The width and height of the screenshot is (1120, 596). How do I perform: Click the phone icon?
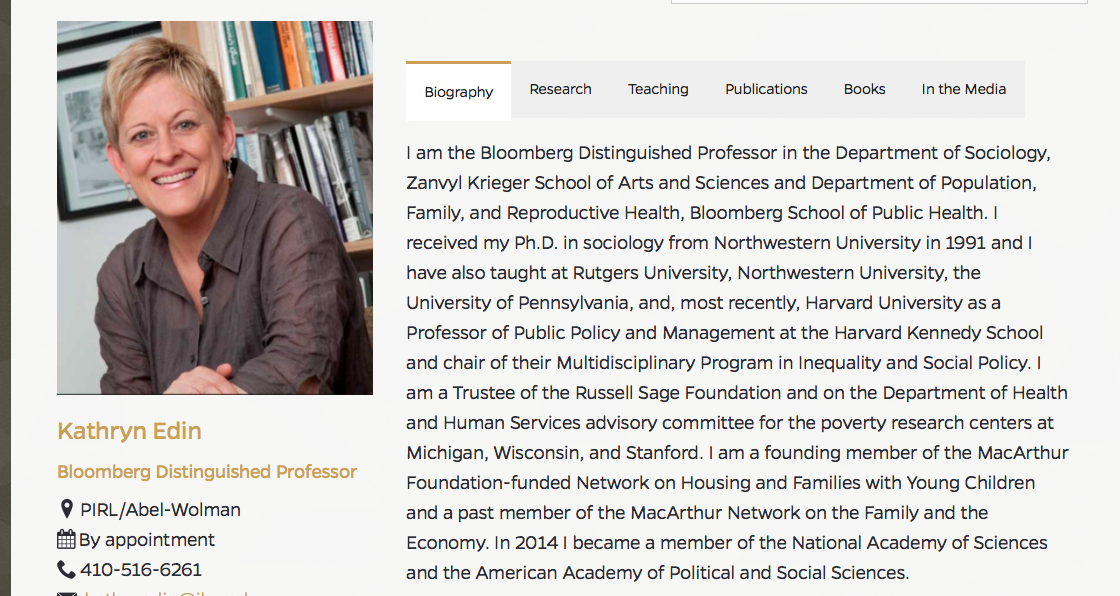(66, 570)
